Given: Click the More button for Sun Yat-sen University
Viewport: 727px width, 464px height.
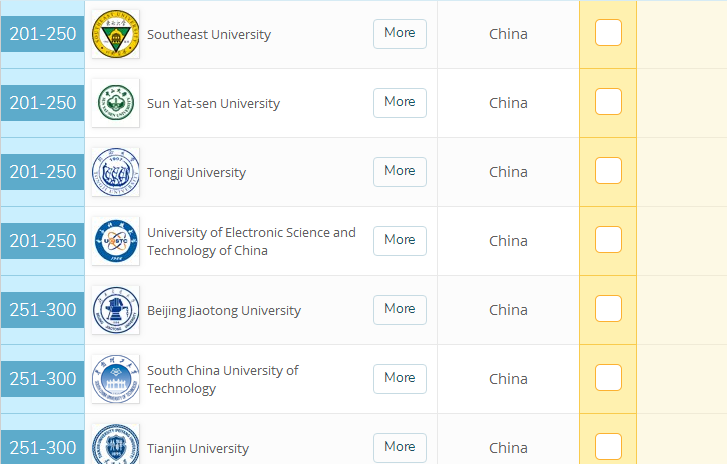Looking at the screenshot, I should [399, 102].
